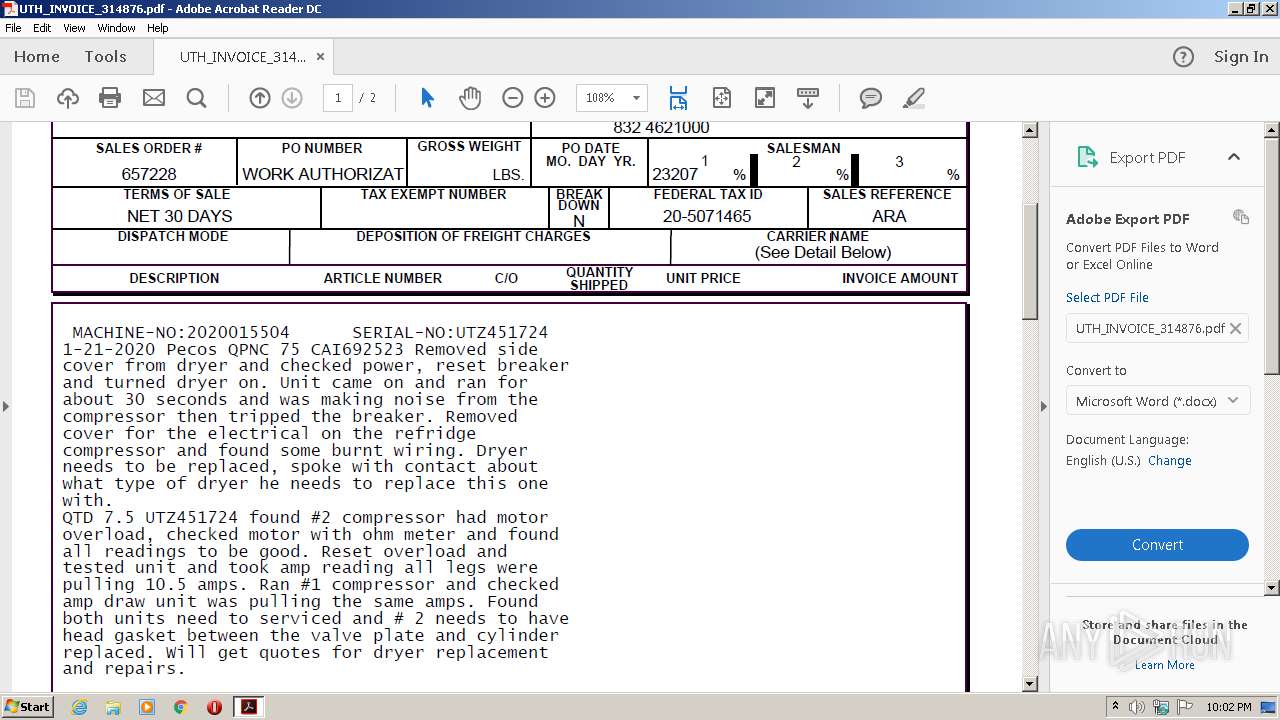
Task: Expand the left navigation pane arrow
Action: click(x=6, y=406)
